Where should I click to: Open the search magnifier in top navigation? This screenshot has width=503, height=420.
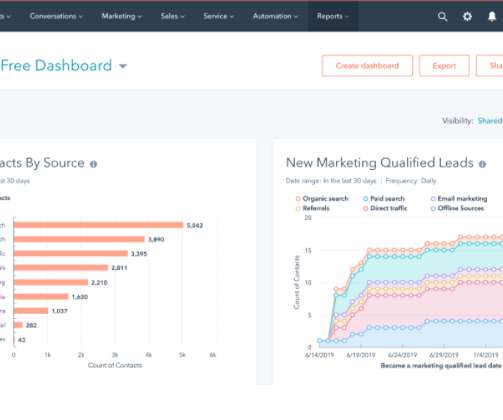tap(442, 16)
